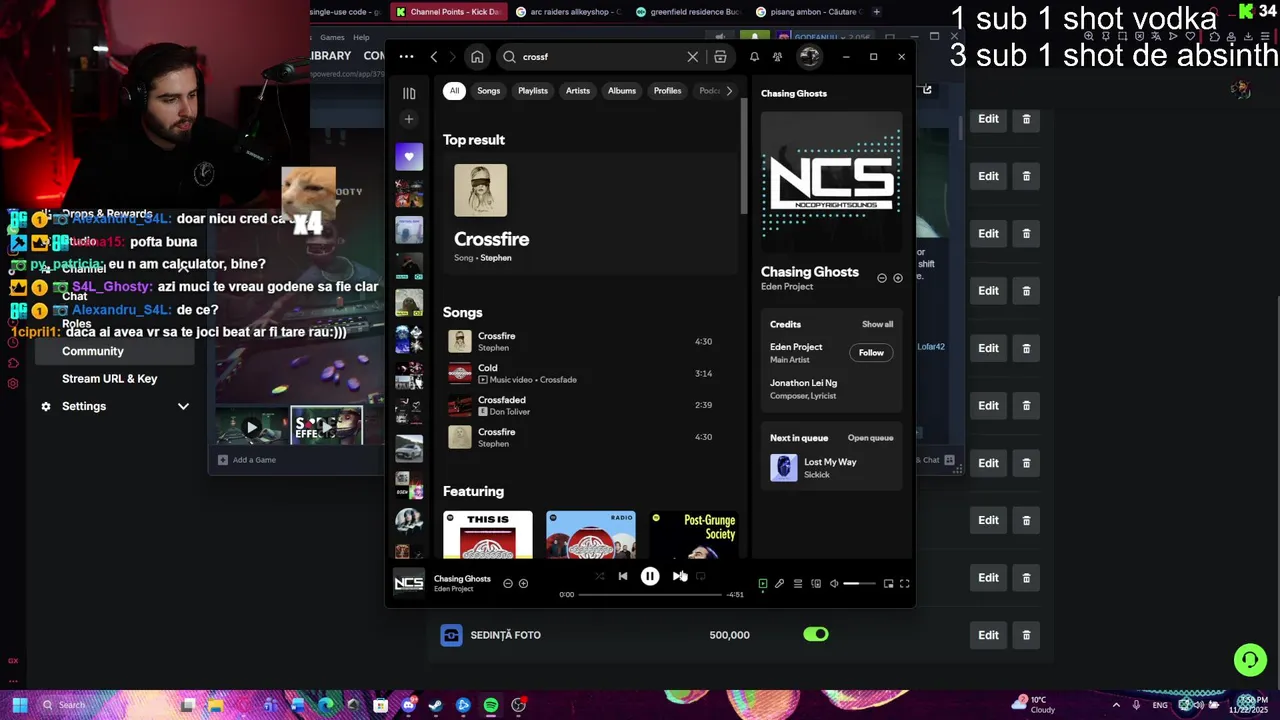Add Chasing Ghosts to Liked from player bar

coord(523,583)
